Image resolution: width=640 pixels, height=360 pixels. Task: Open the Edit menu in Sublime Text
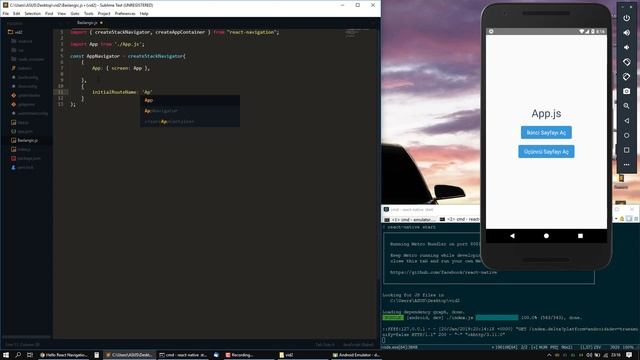click(x=16, y=13)
